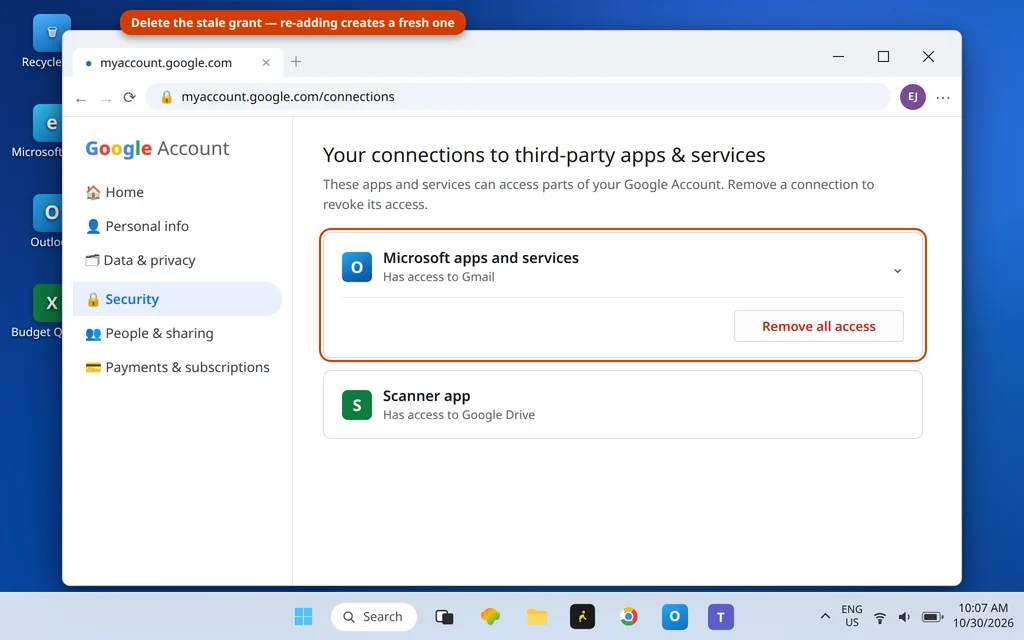This screenshot has width=1024, height=640.
Task: Open the Wi-Fi network tray icon
Action: tap(880, 617)
